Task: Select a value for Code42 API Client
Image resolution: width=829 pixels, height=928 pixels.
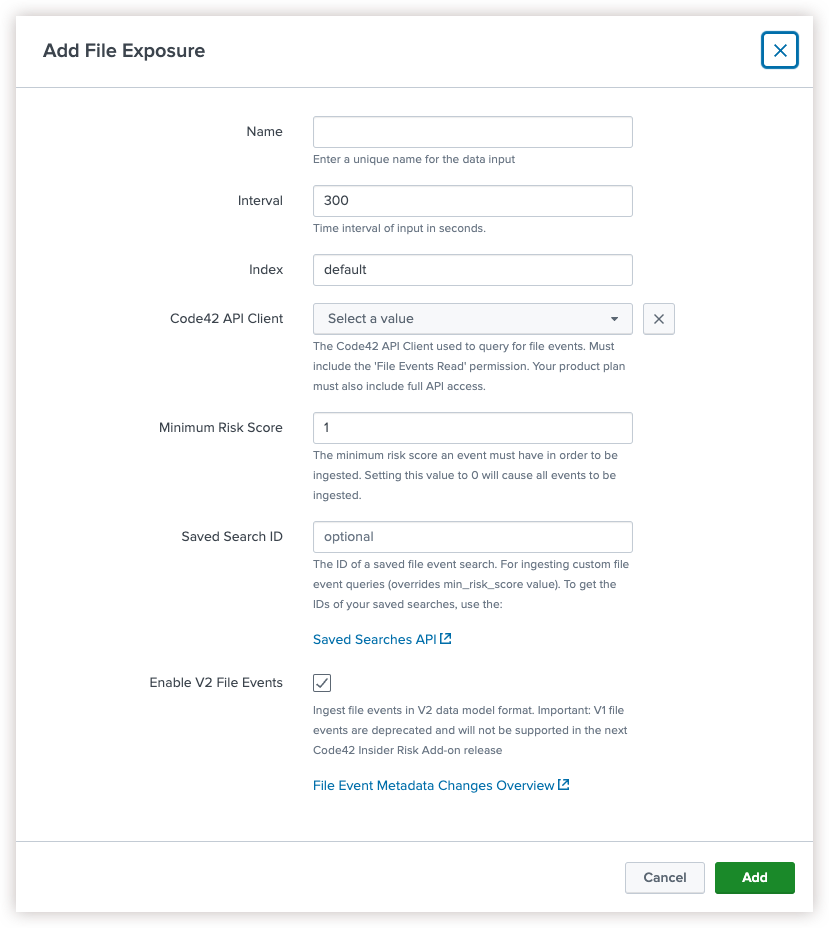Action: tap(472, 318)
